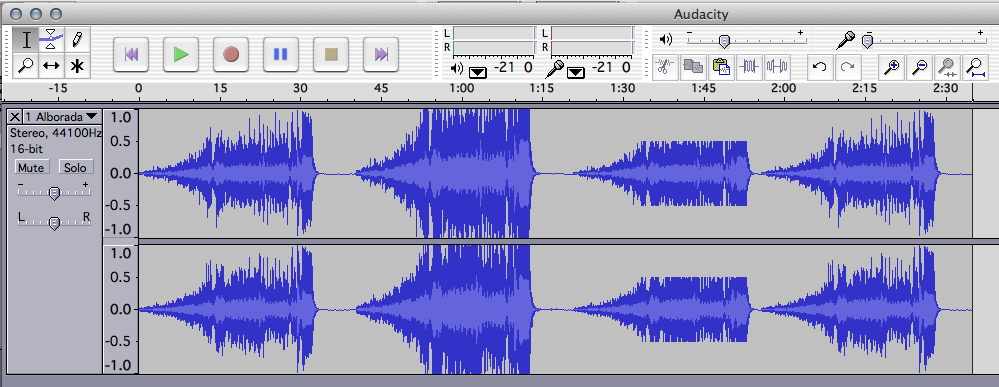Click Fit Selection in window icon

point(947,66)
